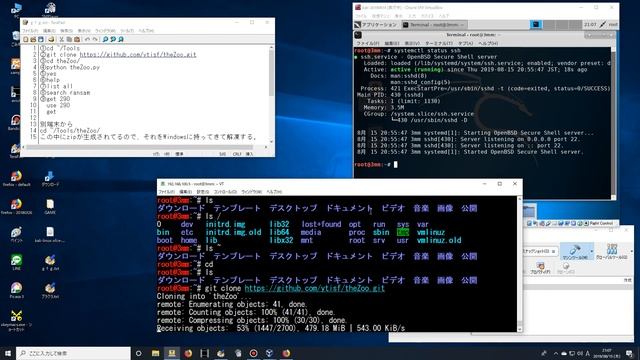Click the Tera Term vertical scrollbar
This screenshot has height=360, width=640.
[520, 264]
